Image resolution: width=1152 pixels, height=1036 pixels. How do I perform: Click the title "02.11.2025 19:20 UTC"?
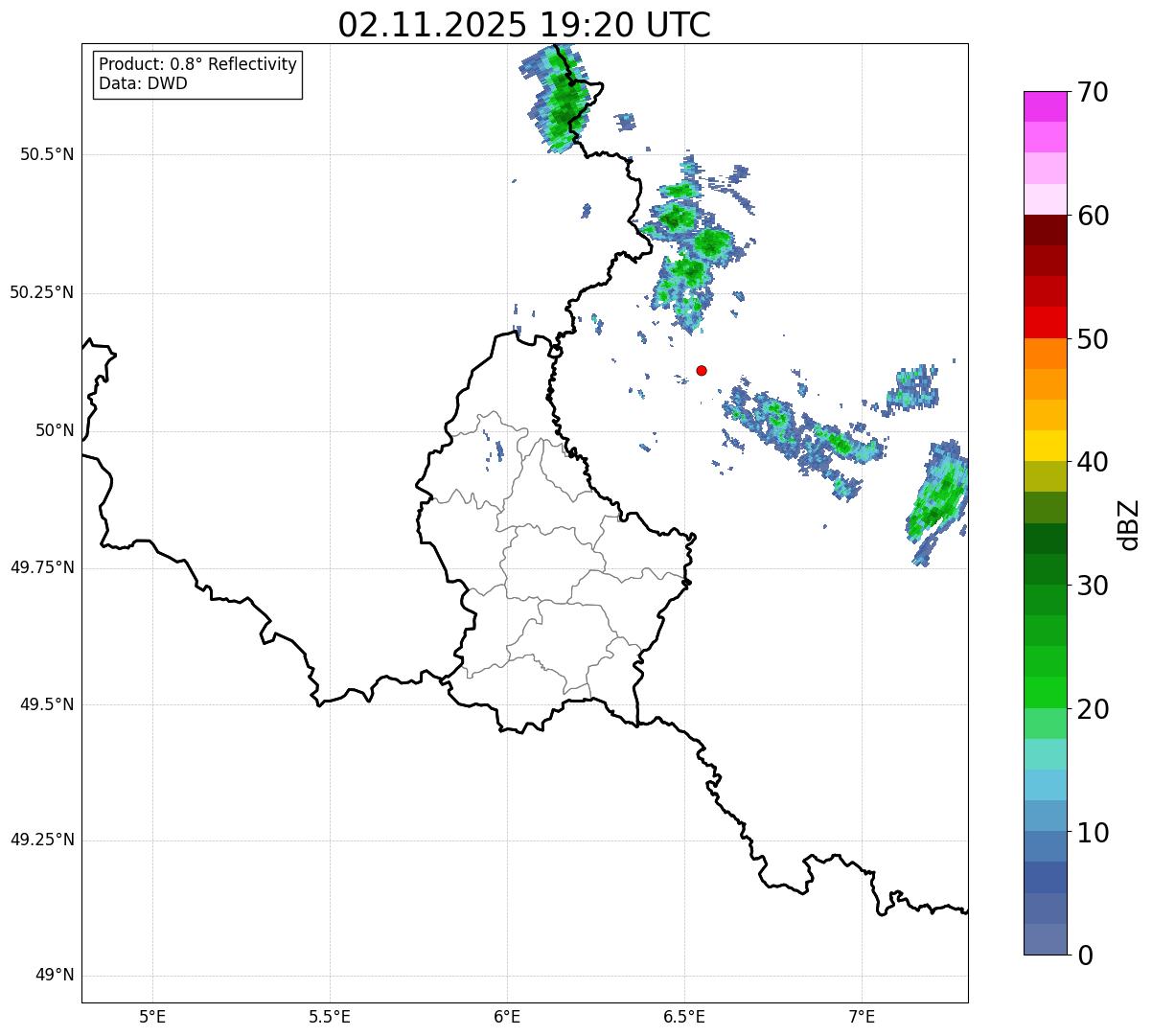(x=524, y=25)
